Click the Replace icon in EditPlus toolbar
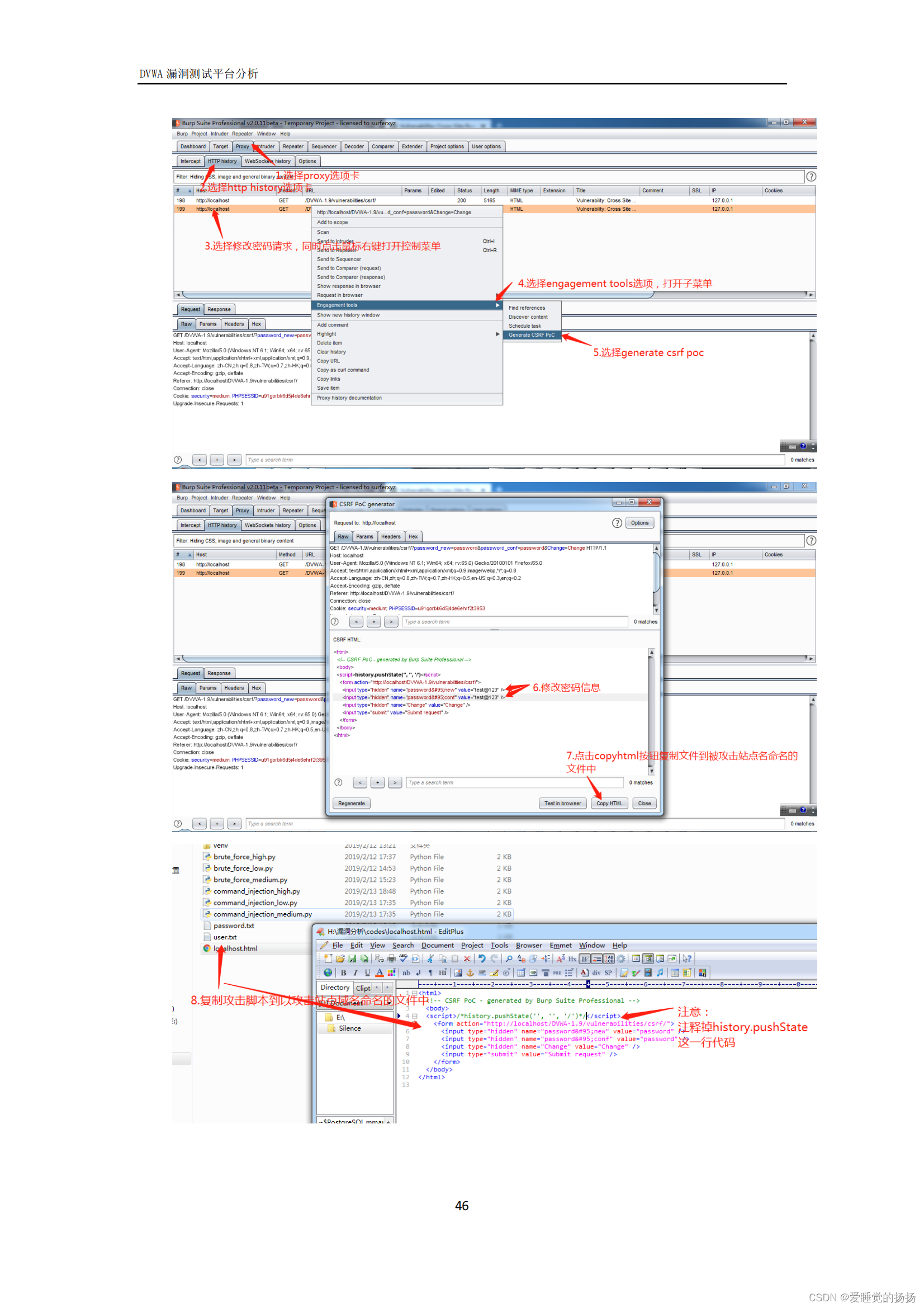This screenshot has height=1308, width=924. (522, 959)
